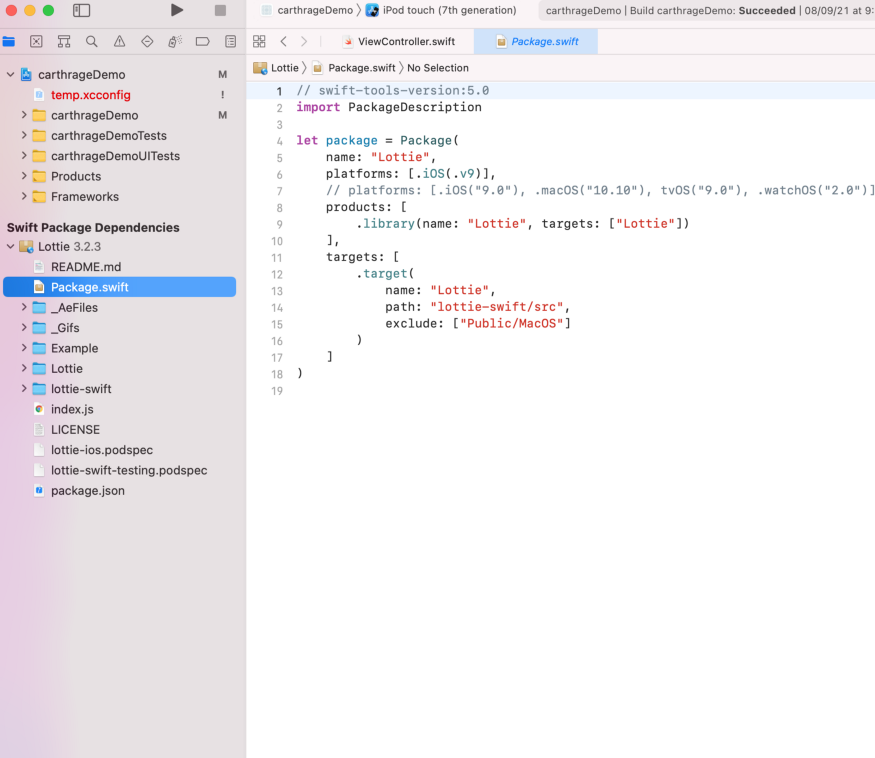
Task: Click the Swift Package Dependencies header
Action: [x=93, y=227]
